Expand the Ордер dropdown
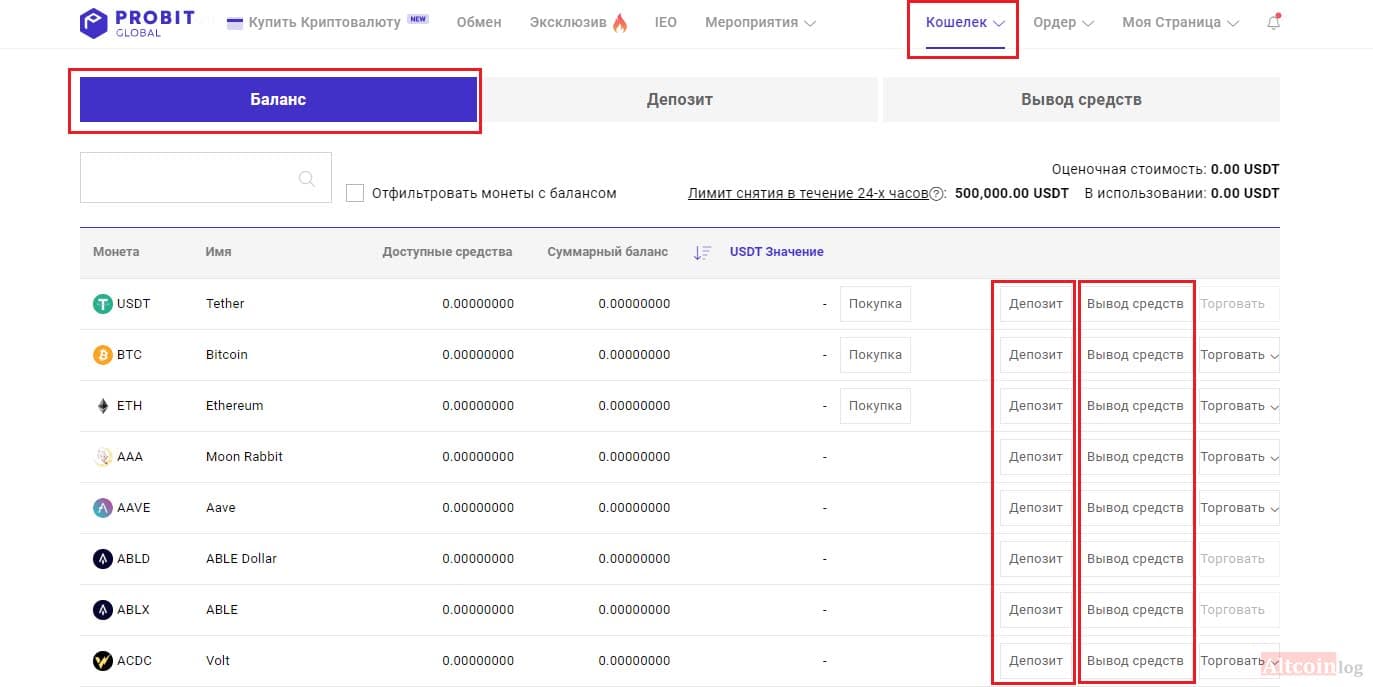Image resolution: width=1373 pixels, height=687 pixels. click(1064, 22)
